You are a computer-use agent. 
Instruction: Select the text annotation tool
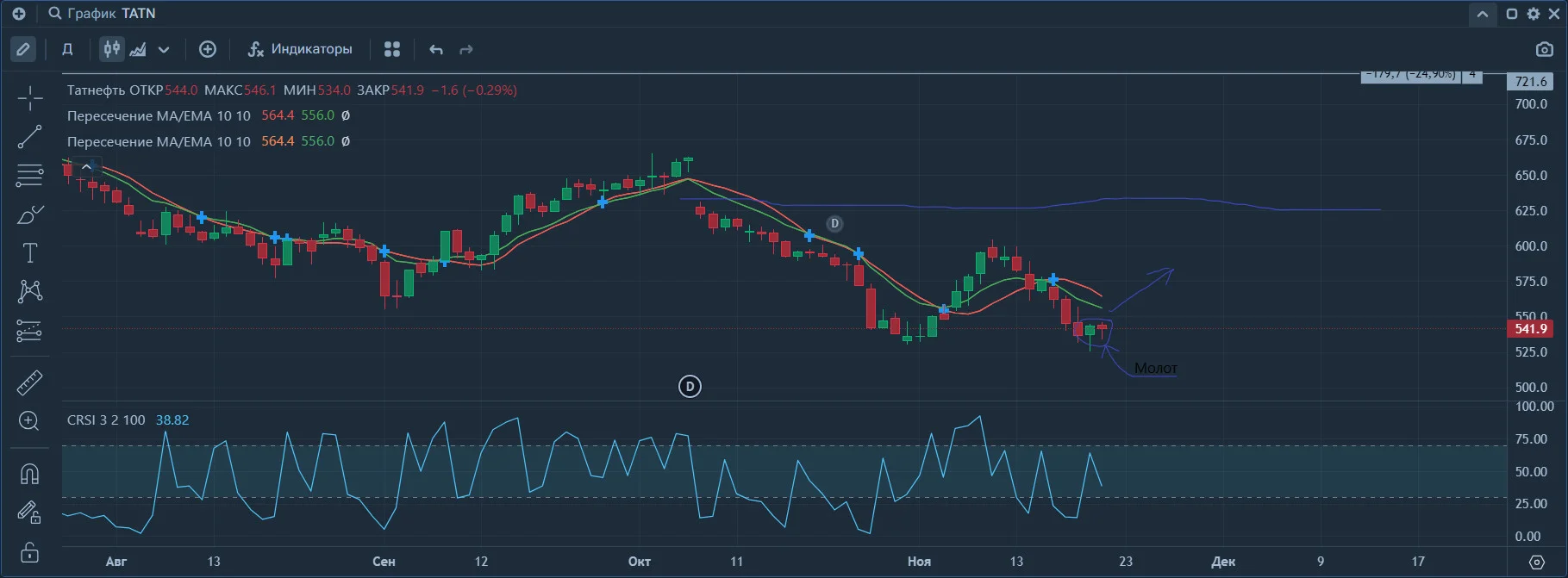30,252
